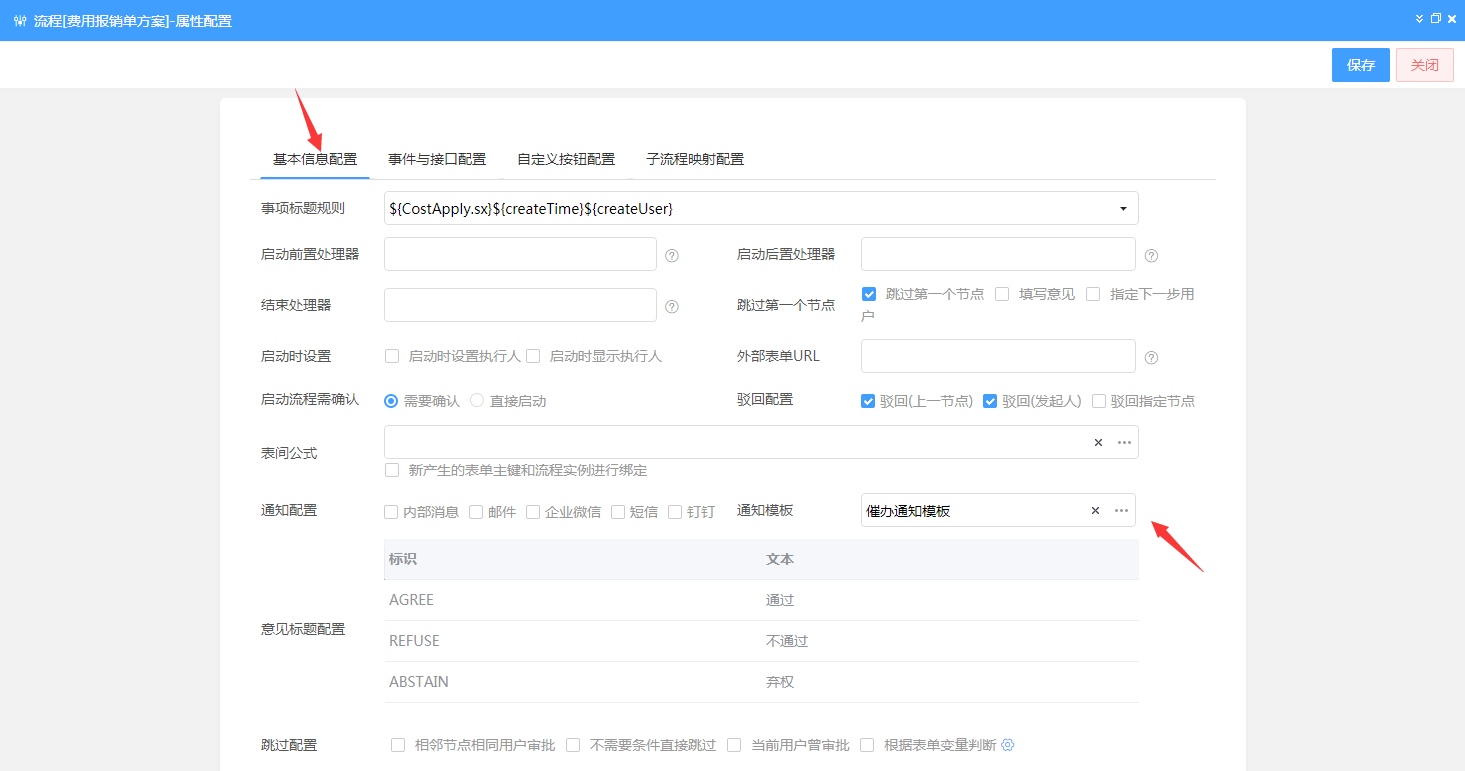This screenshot has height=771, width=1465.
Task: Open 表间公式 selector via ellipsis icon
Action: click(1124, 442)
